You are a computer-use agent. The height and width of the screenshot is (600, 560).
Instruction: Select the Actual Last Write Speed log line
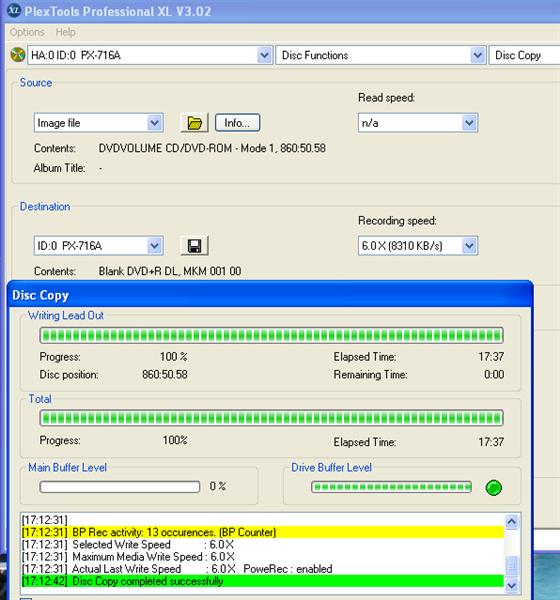pos(263,569)
